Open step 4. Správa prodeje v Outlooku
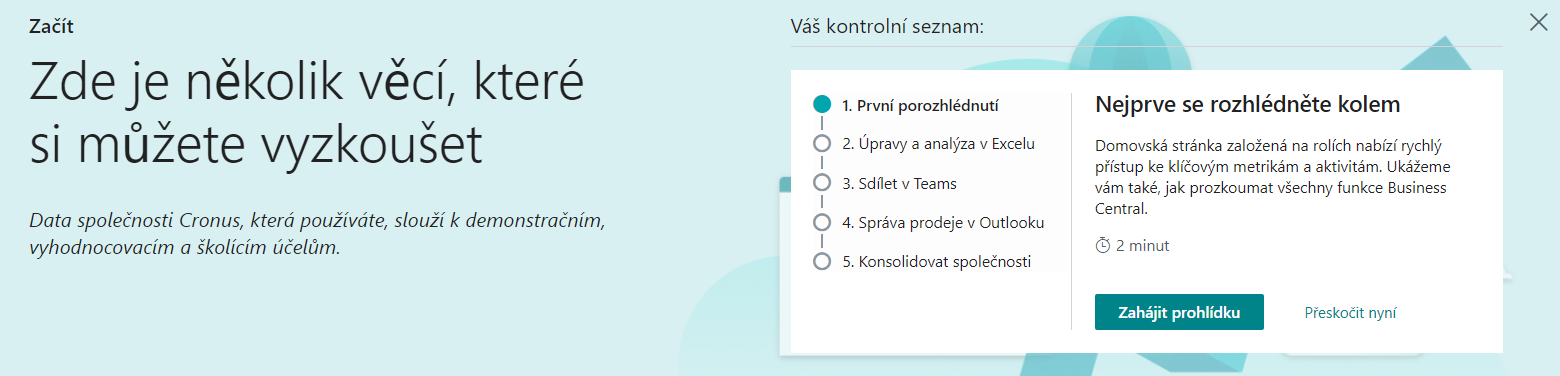The height and width of the screenshot is (376, 1560). click(x=943, y=223)
